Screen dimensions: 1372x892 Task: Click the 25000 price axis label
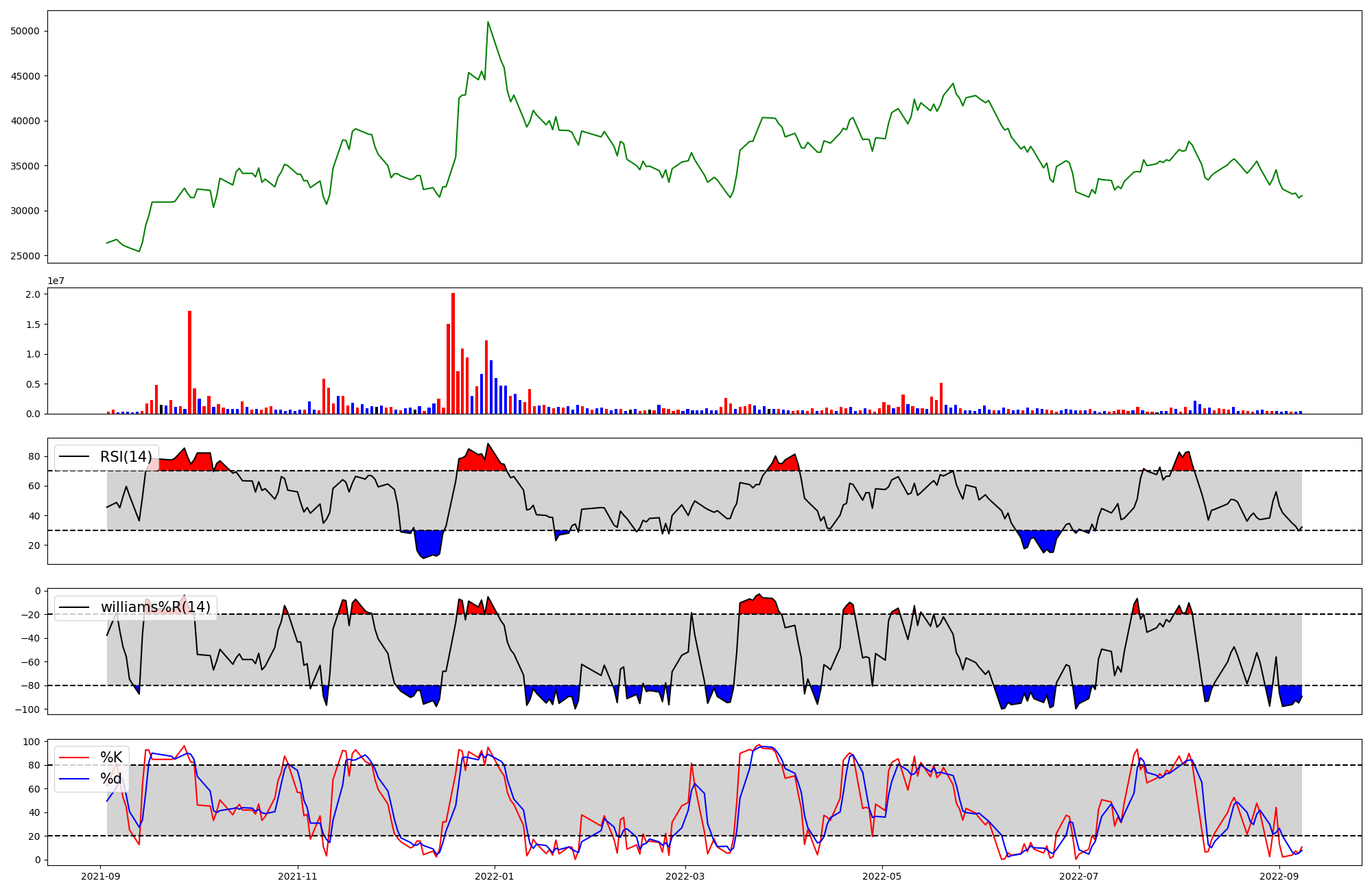[x=26, y=256]
